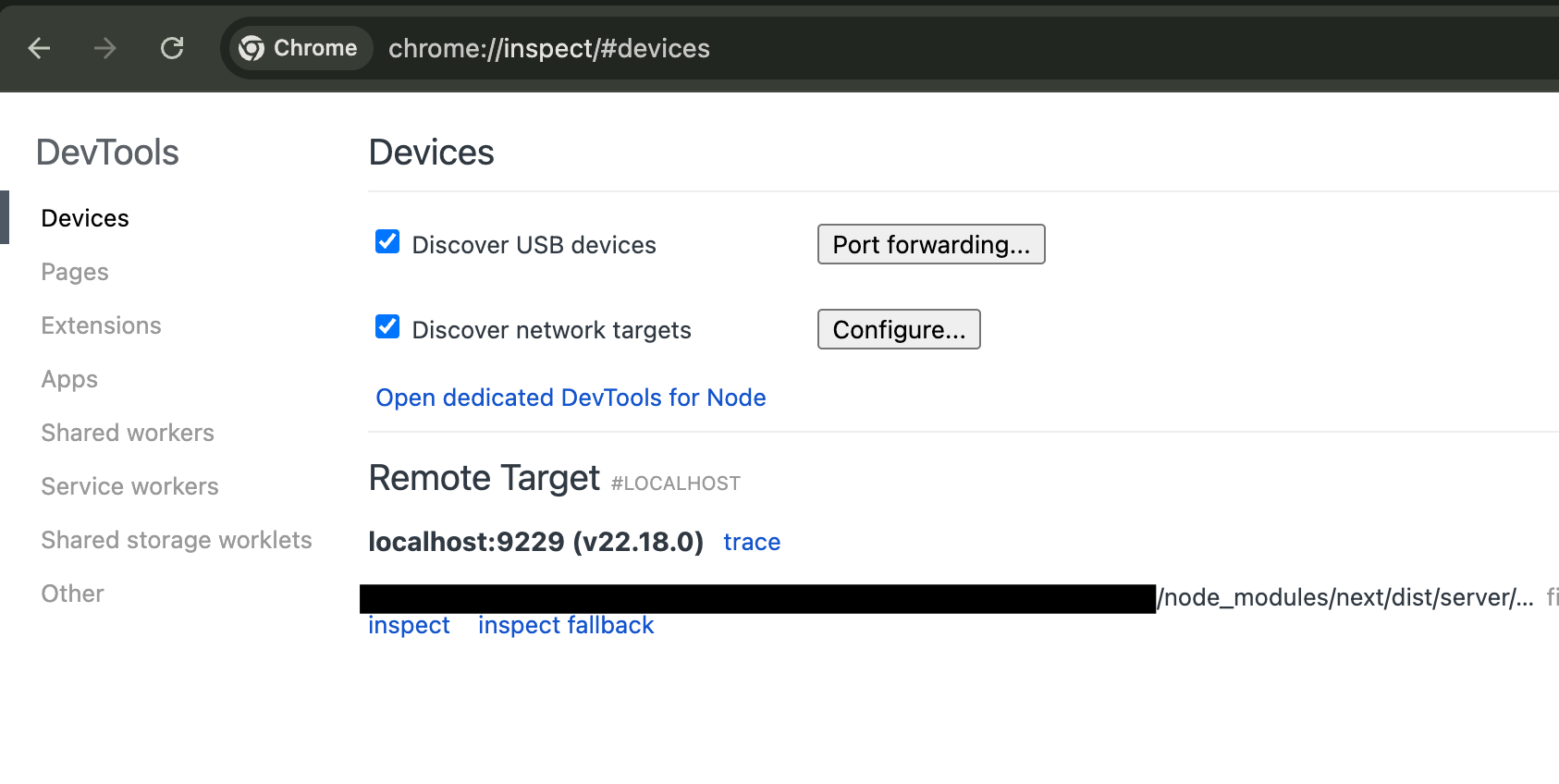Click the Chrome site info chip
This screenshot has width=1559, height=784.
pyautogui.click(x=299, y=48)
